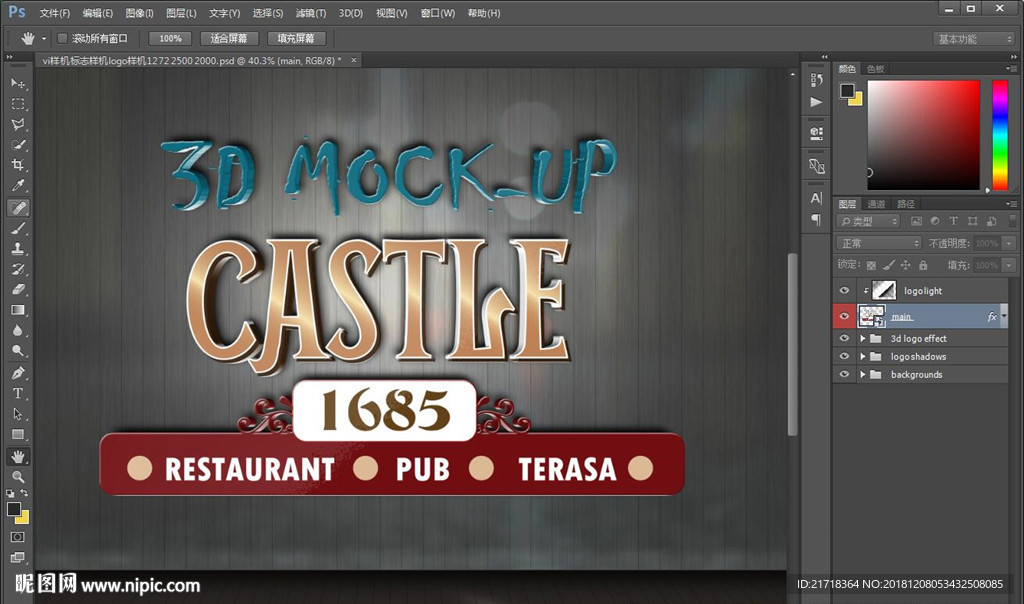Screen dimensions: 1024x604
Task: Hide the 3d logo effect group
Action: click(844, 338)
